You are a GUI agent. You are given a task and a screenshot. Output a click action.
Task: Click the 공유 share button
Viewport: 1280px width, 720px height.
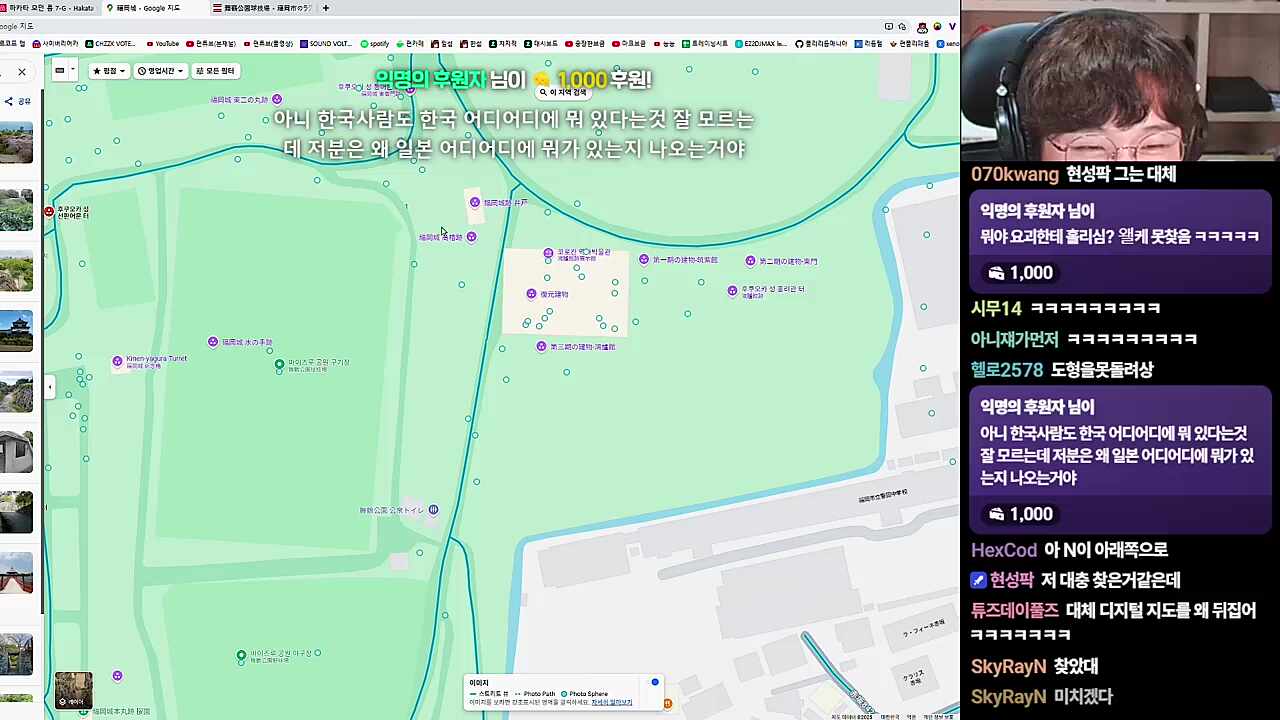[17, 101]
